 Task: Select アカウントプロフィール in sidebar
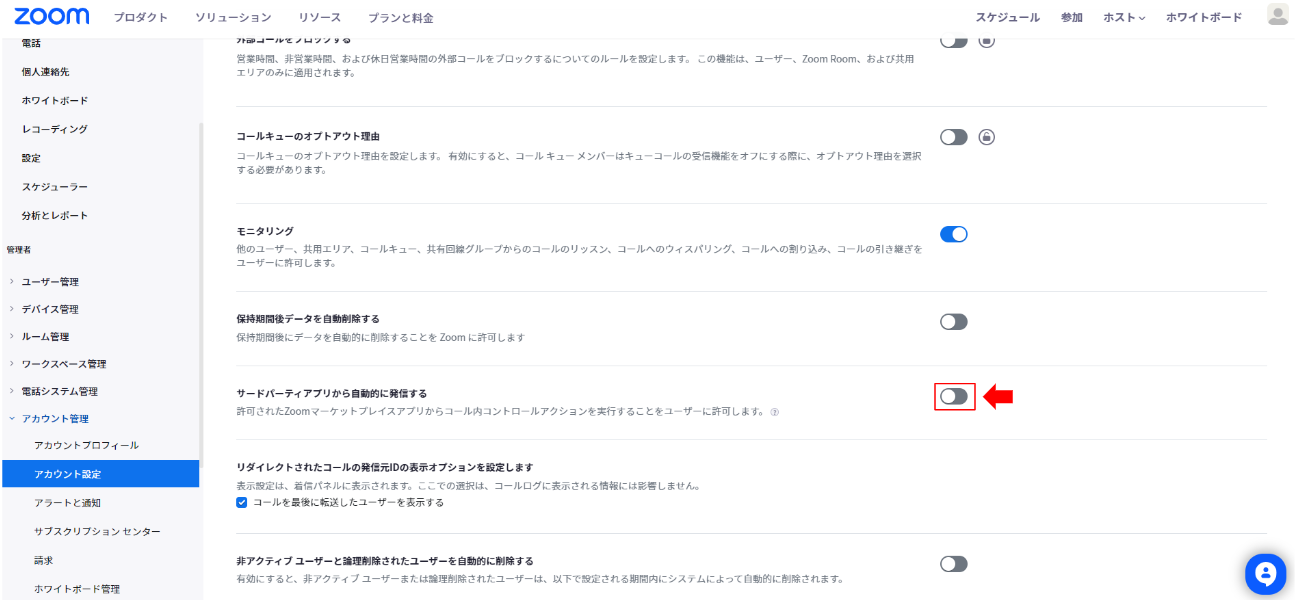[x=86, y=445]
